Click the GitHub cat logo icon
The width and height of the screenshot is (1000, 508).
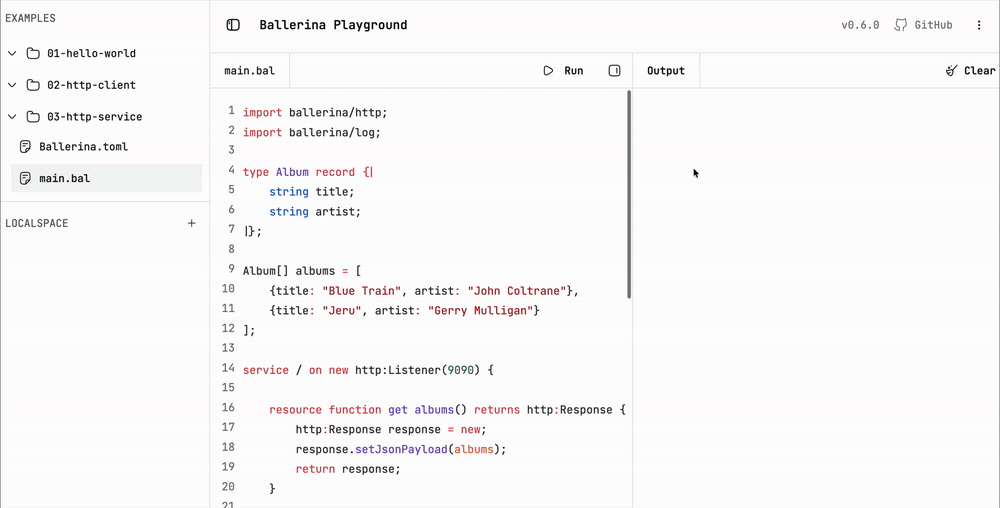coord(901,25)
